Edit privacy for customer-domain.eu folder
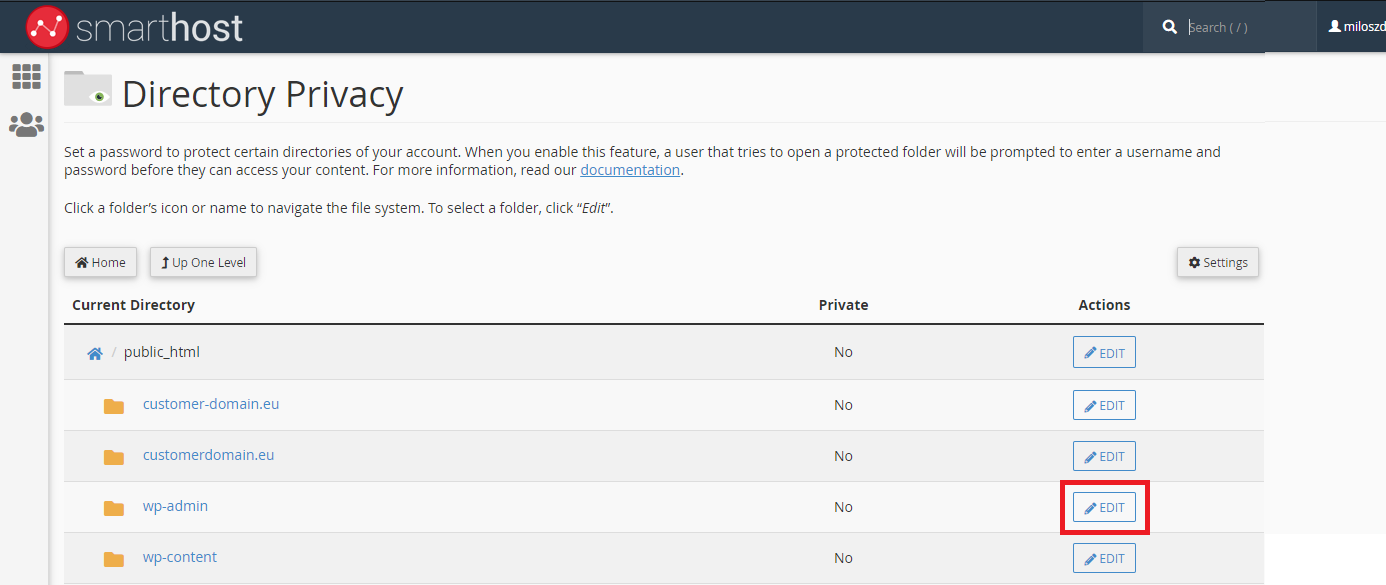Screen dimensions: 1386x585 [x=1104, y=406]
